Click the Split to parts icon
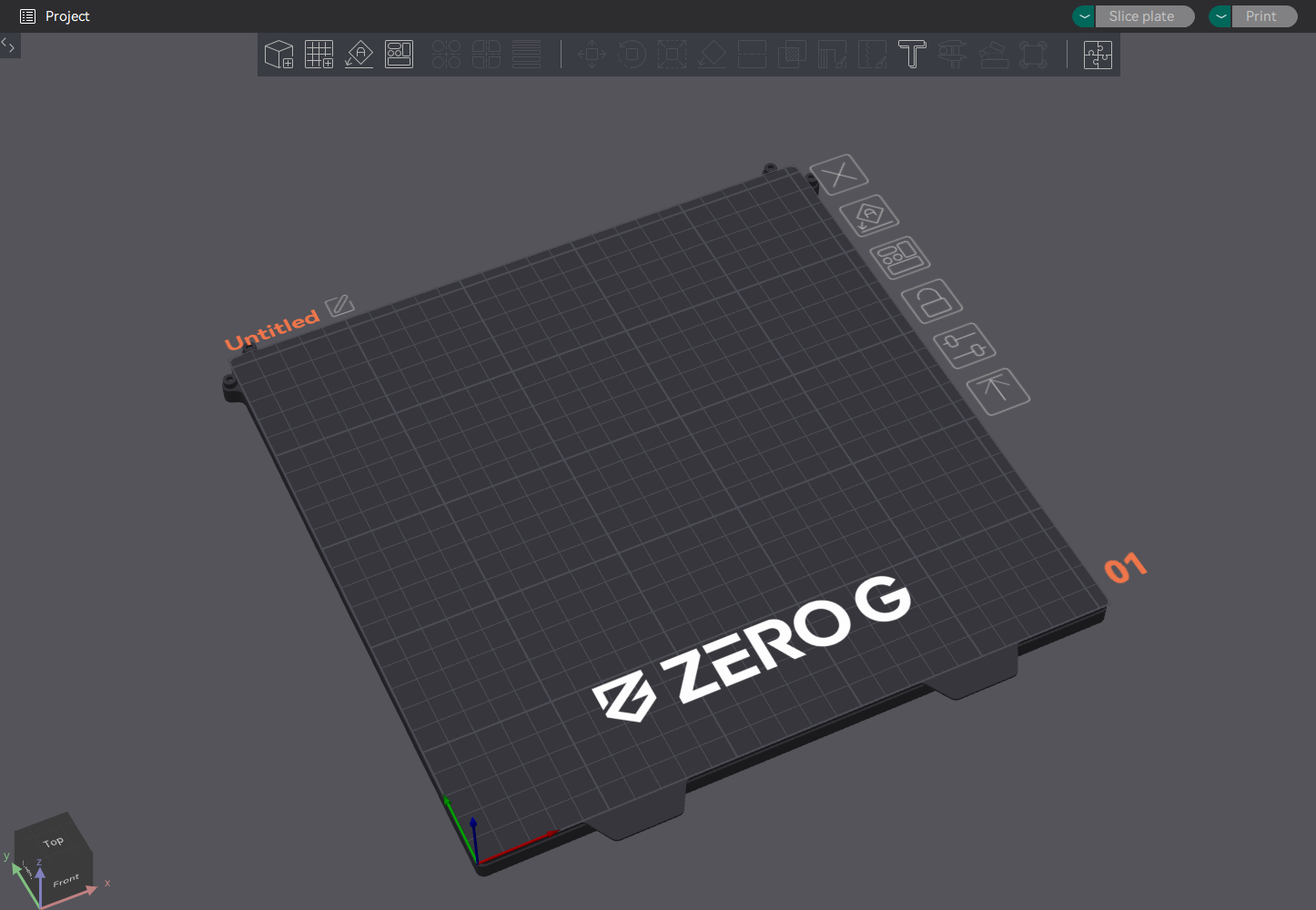The width and height of the screenshot is (1316, 910). coord(486,55)
